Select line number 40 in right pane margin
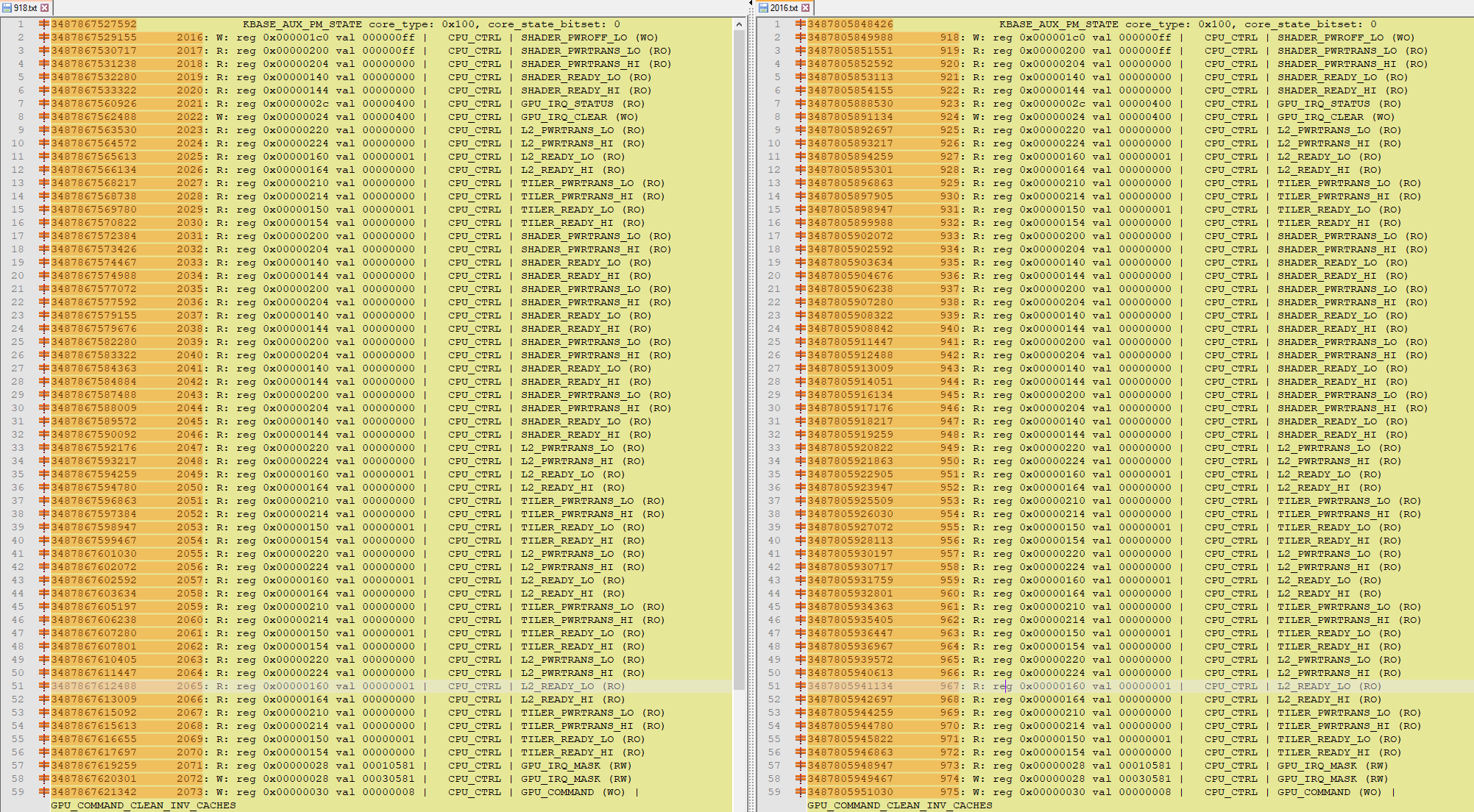 [x=774, y=541]
